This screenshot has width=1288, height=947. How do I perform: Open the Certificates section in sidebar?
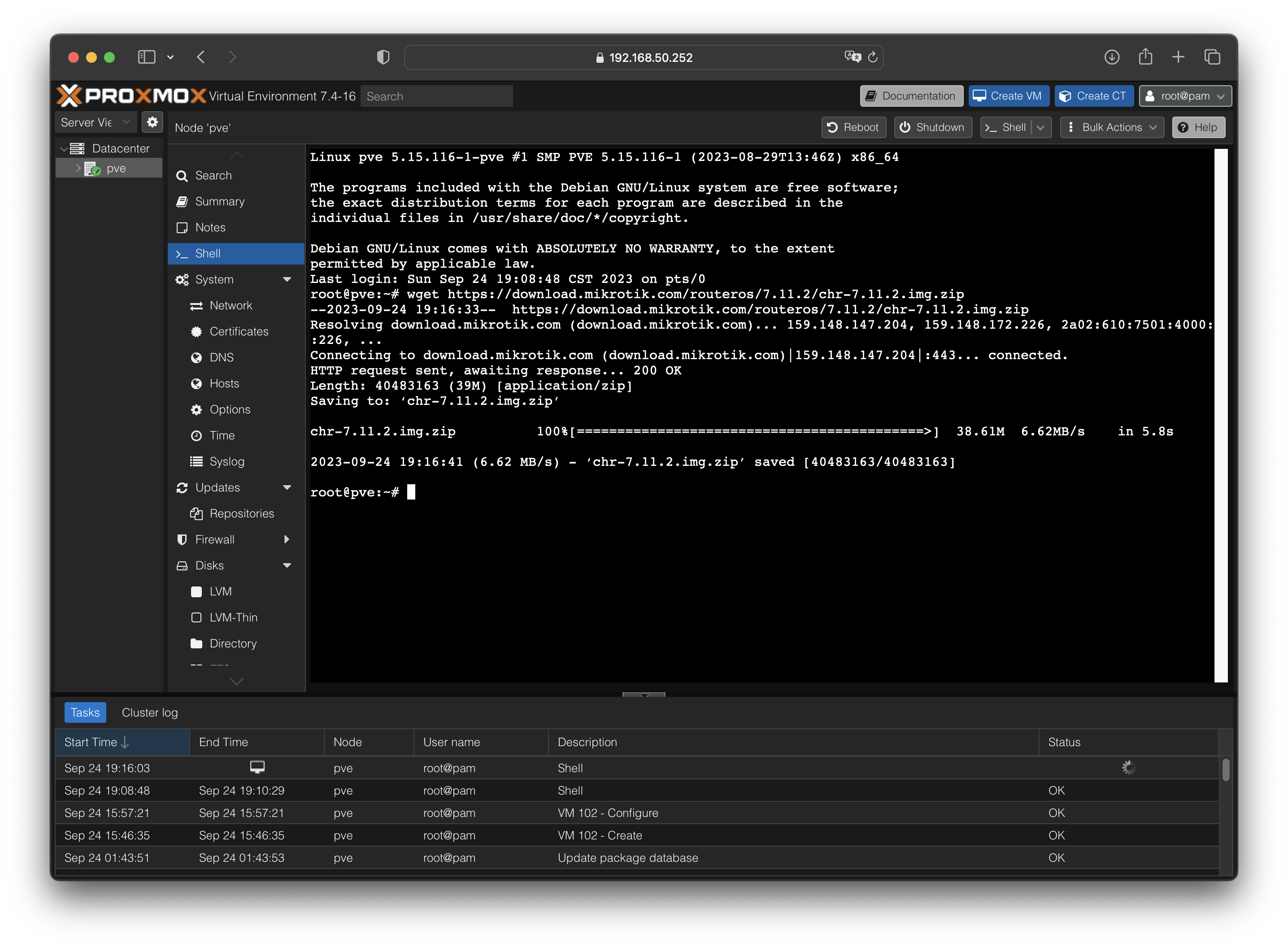tap(239, 331)
